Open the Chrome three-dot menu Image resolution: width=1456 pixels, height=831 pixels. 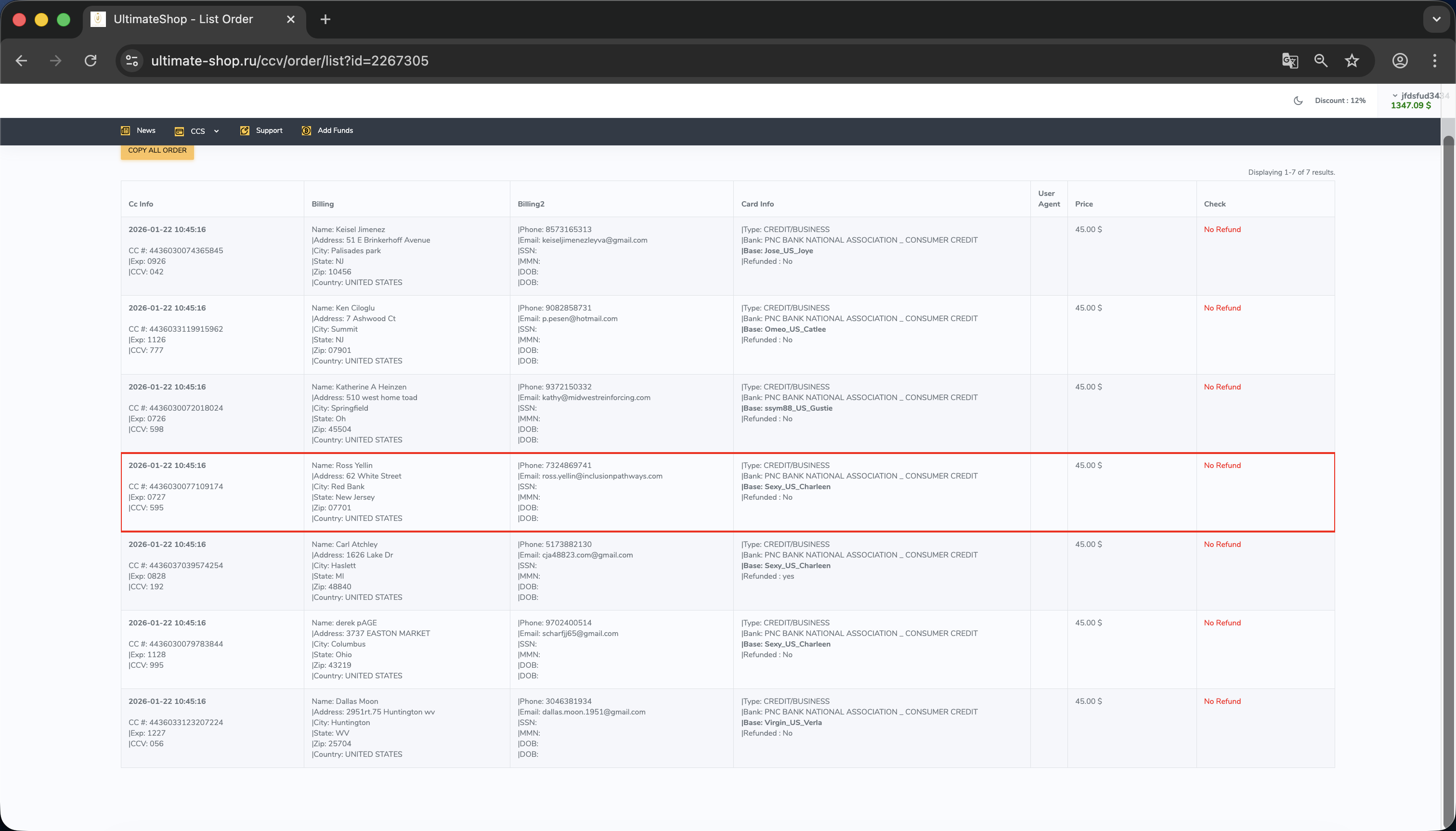tap(1434, 61)
